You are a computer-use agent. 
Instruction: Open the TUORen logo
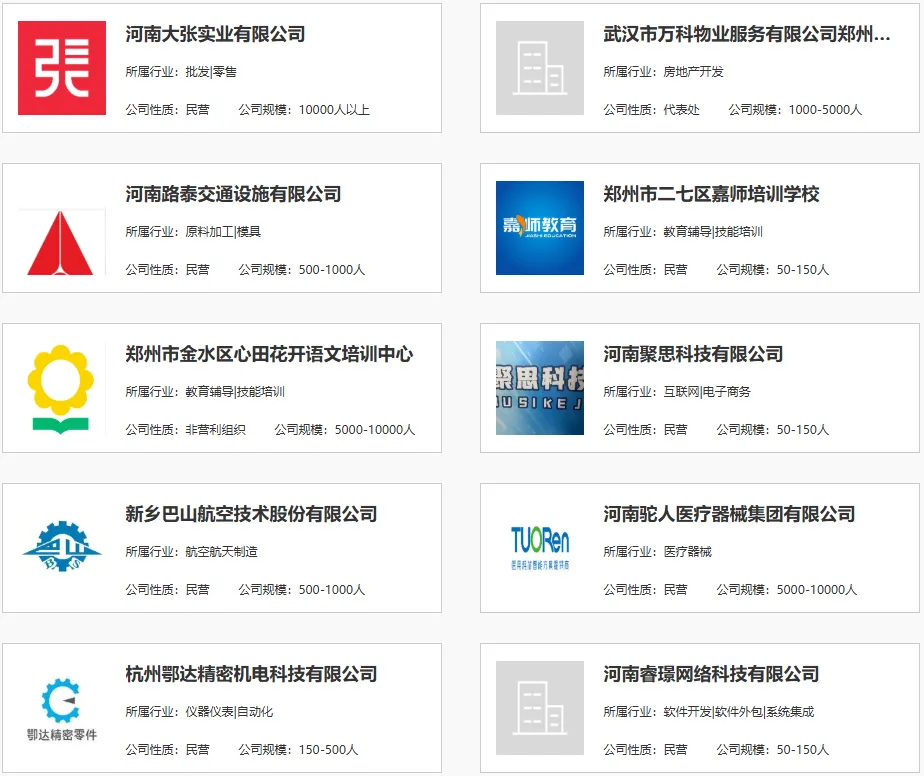[540, 548]
